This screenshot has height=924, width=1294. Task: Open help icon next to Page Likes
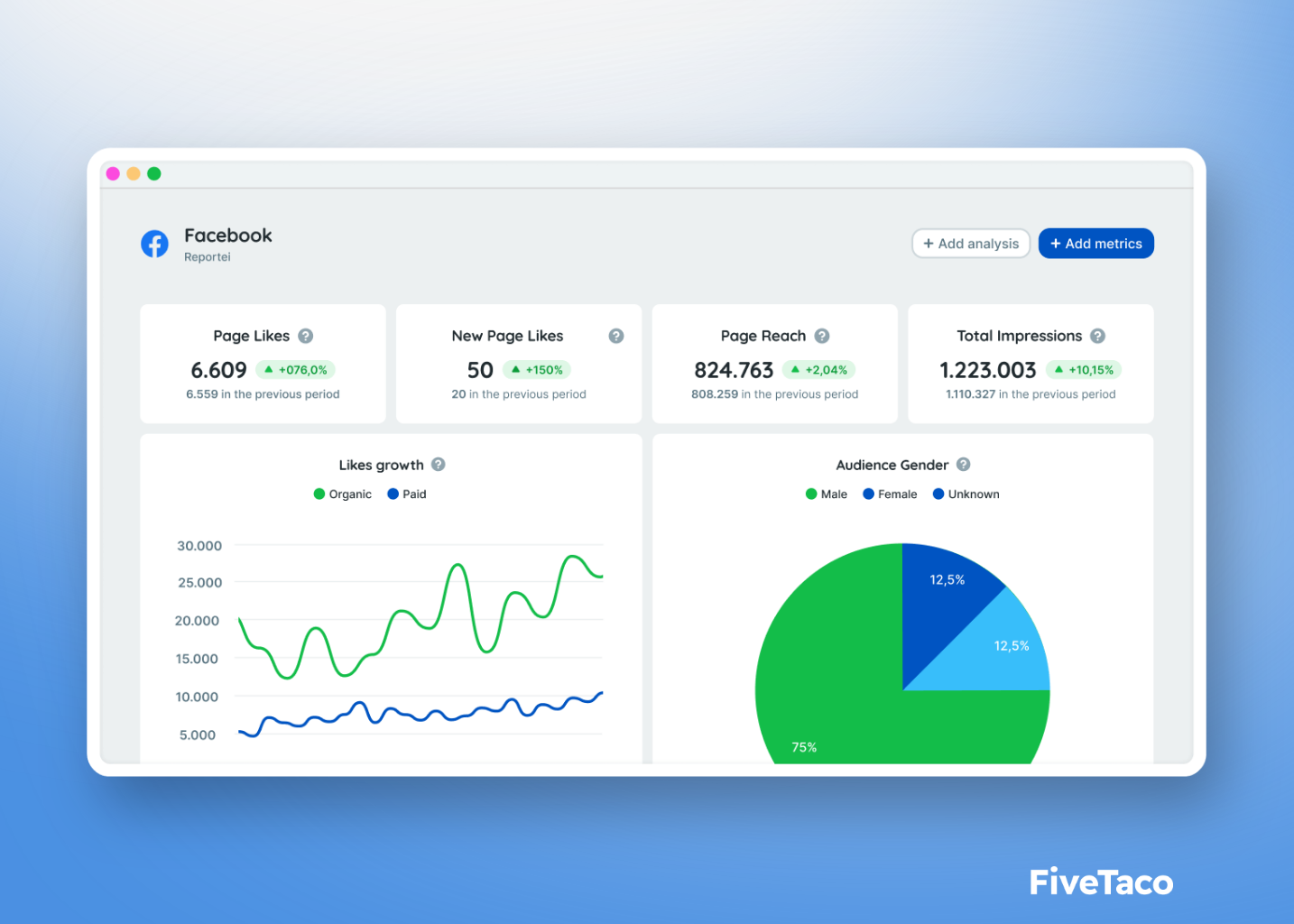click(x=306, y=336)
